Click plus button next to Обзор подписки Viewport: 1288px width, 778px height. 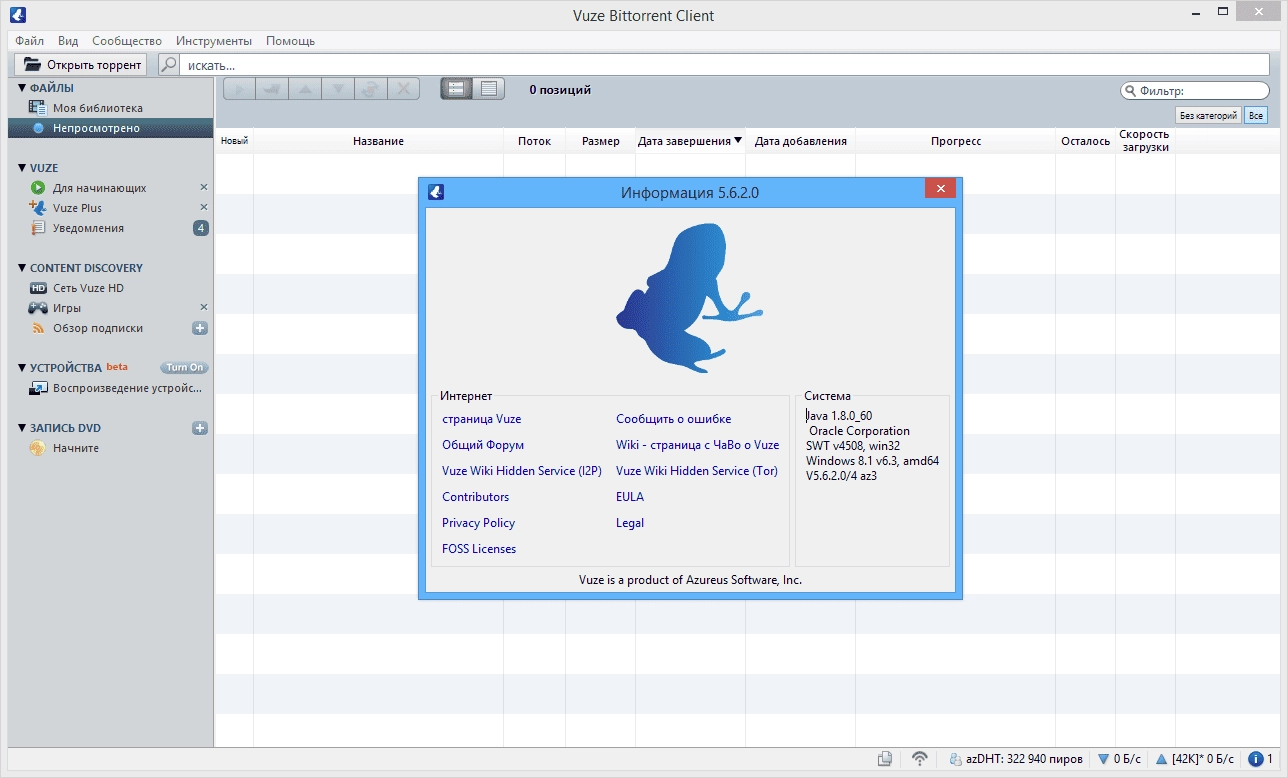200,328
